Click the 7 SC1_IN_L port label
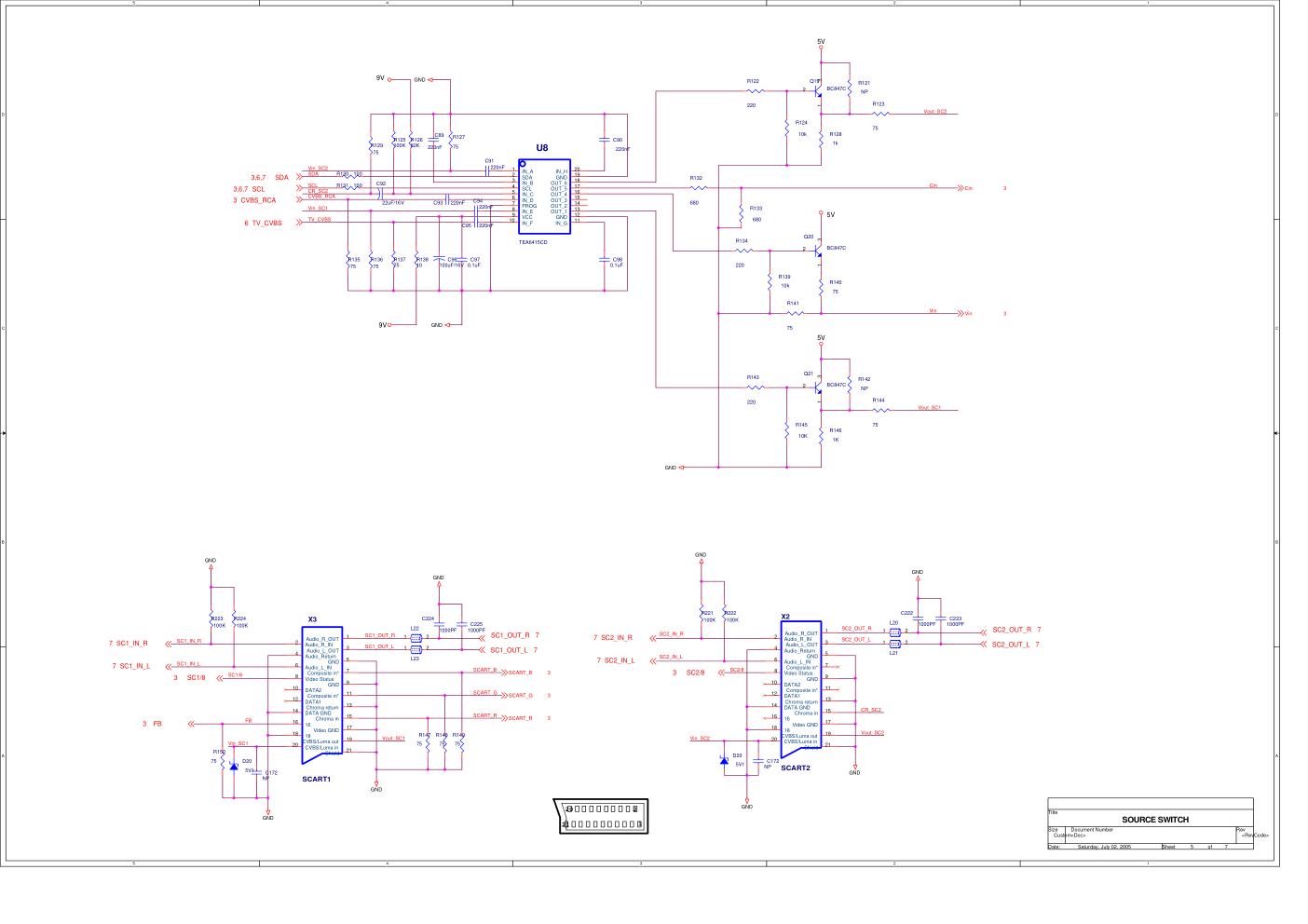This screenshot has height=924, width=1308. pos(131,666)
